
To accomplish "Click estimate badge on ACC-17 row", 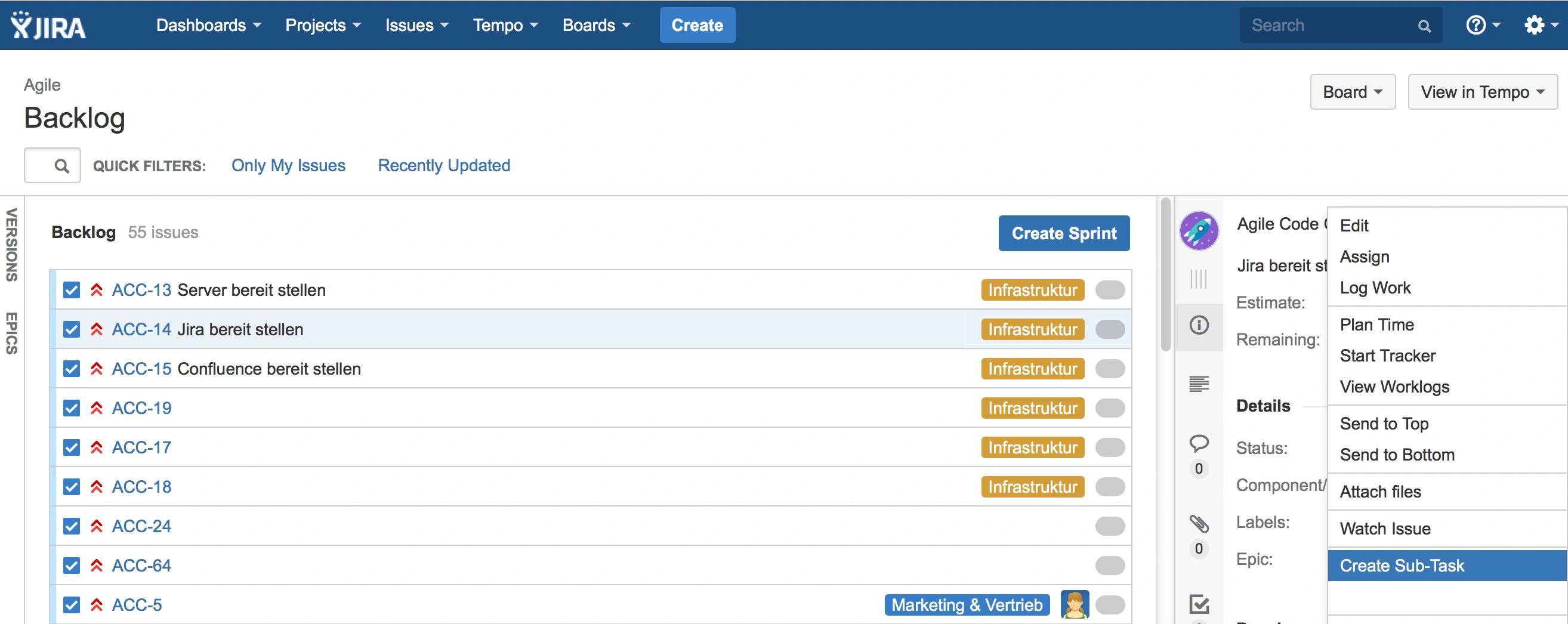I will [1110, 447].
